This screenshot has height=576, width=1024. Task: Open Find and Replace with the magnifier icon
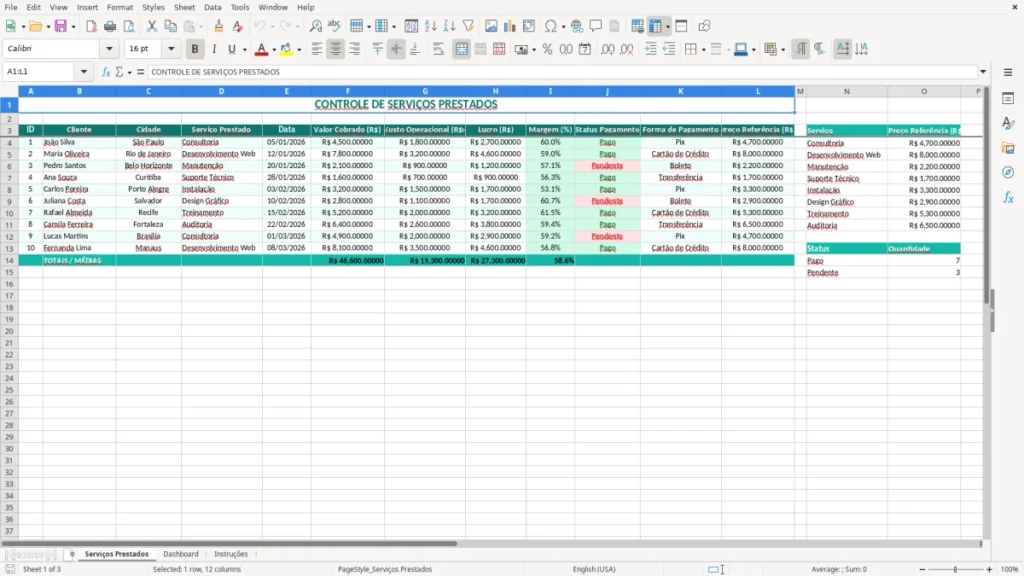(x=315, y=26)
